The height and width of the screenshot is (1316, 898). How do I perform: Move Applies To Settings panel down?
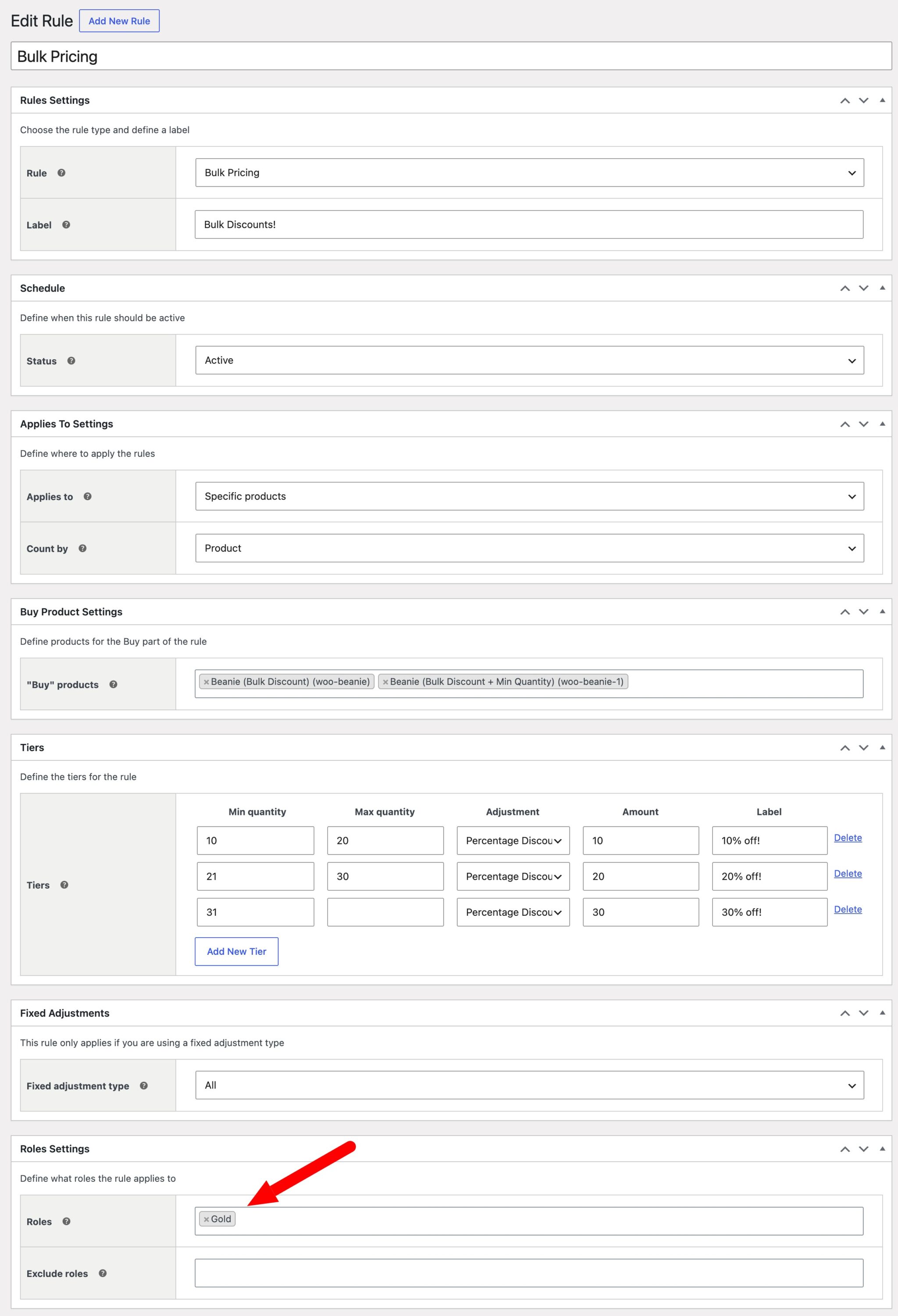coord(863,424)
